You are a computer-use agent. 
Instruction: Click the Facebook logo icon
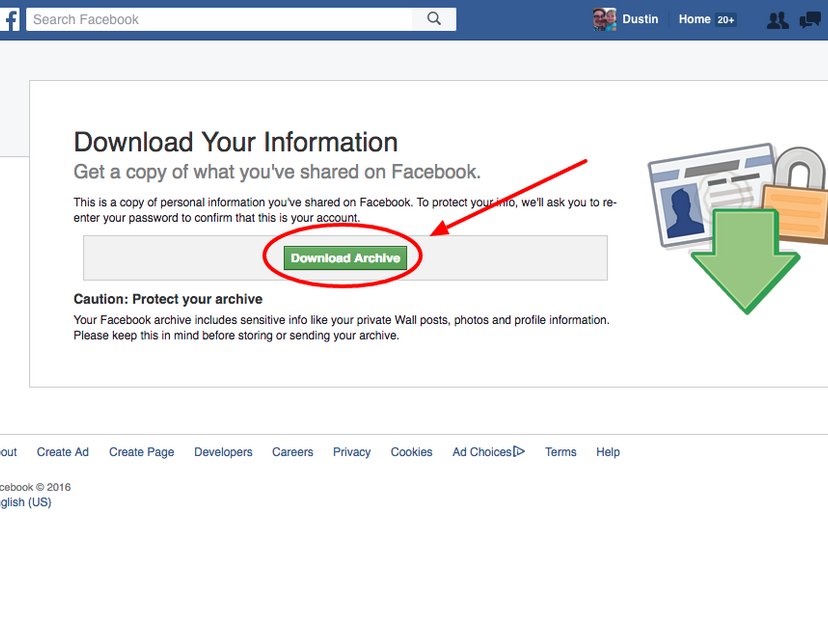coord(8,19)
